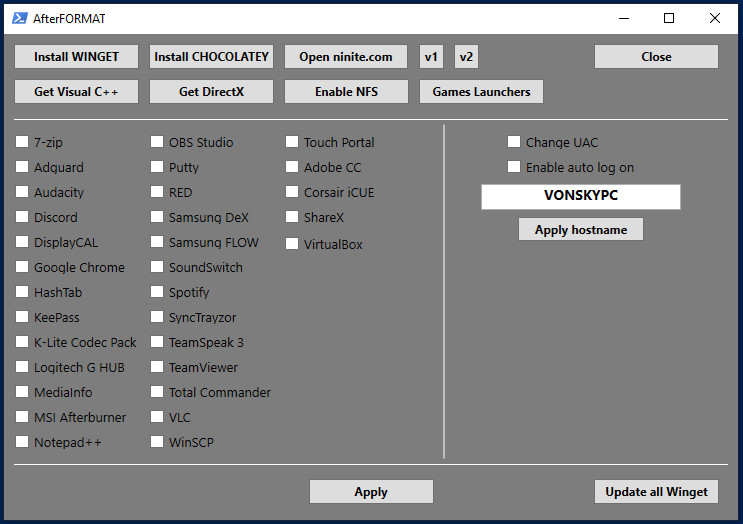
Task: Check the MediaInfo checkbox
Action: tap(22, 392)
